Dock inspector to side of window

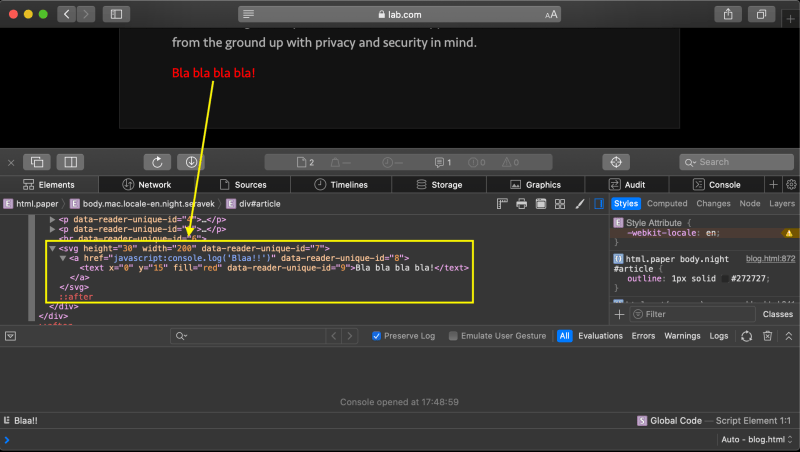[70, 162]
